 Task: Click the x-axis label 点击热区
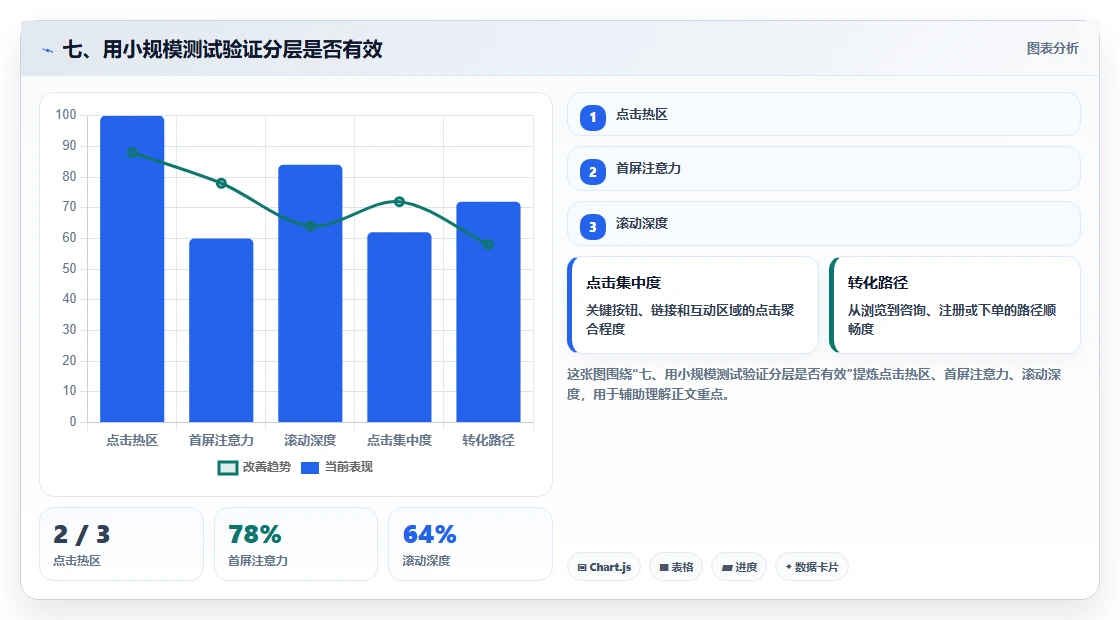132,441
